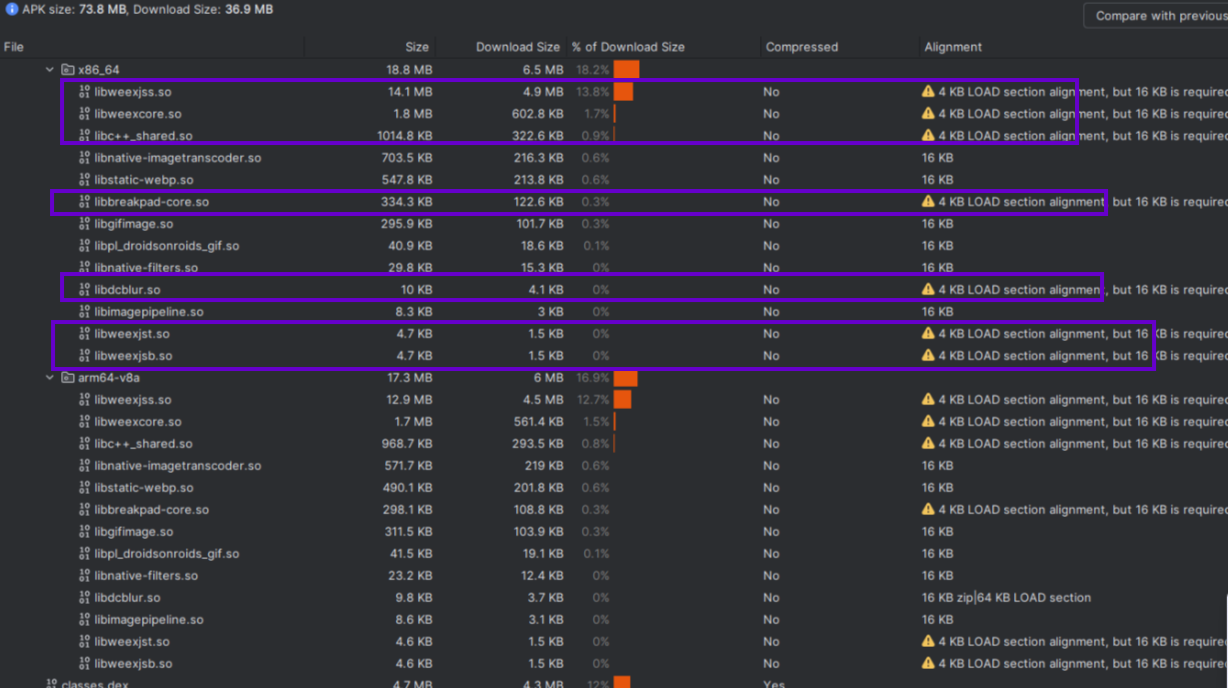Image resolution: width=1228 pixels, height=688 pixels.
Task: Click the orange download size bar for x86_64
Action: pos(626,70)
